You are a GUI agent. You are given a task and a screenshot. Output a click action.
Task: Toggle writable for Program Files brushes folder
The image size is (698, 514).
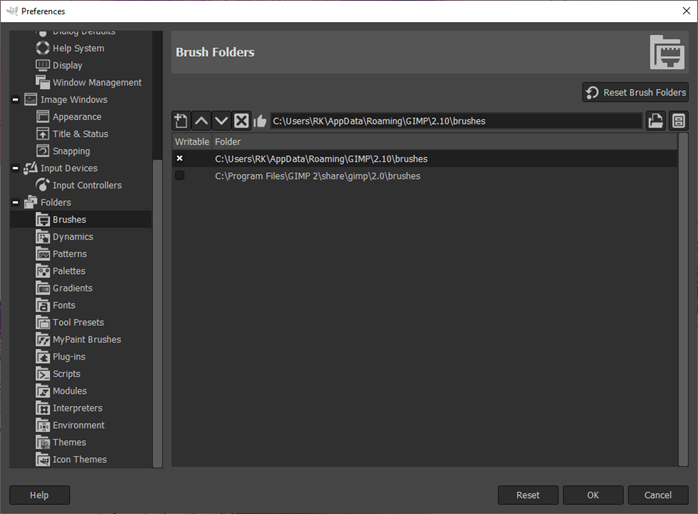coord(180,175)
